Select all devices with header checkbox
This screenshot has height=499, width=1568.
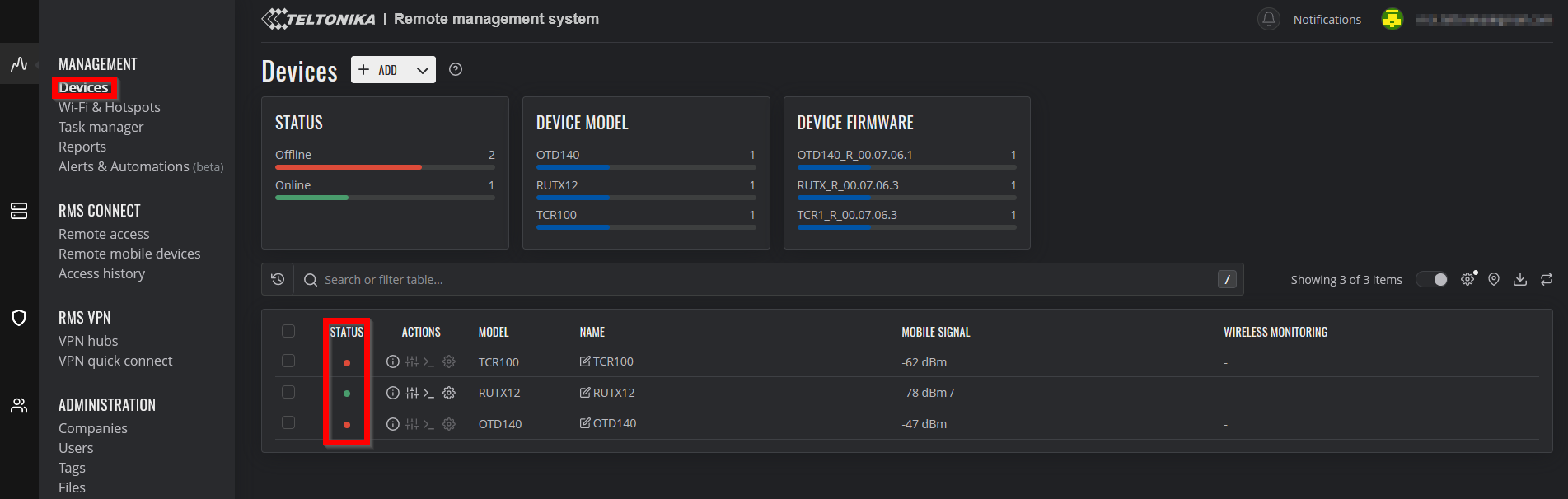coord(288,331)
